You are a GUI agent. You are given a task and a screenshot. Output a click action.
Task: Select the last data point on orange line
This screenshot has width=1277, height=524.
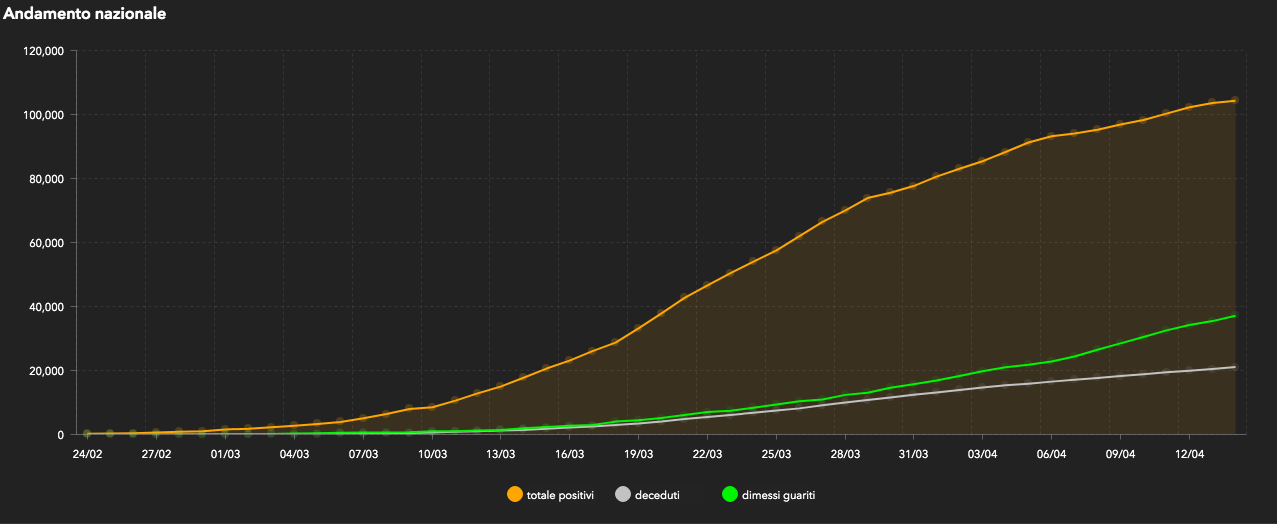pos(1235,100)
